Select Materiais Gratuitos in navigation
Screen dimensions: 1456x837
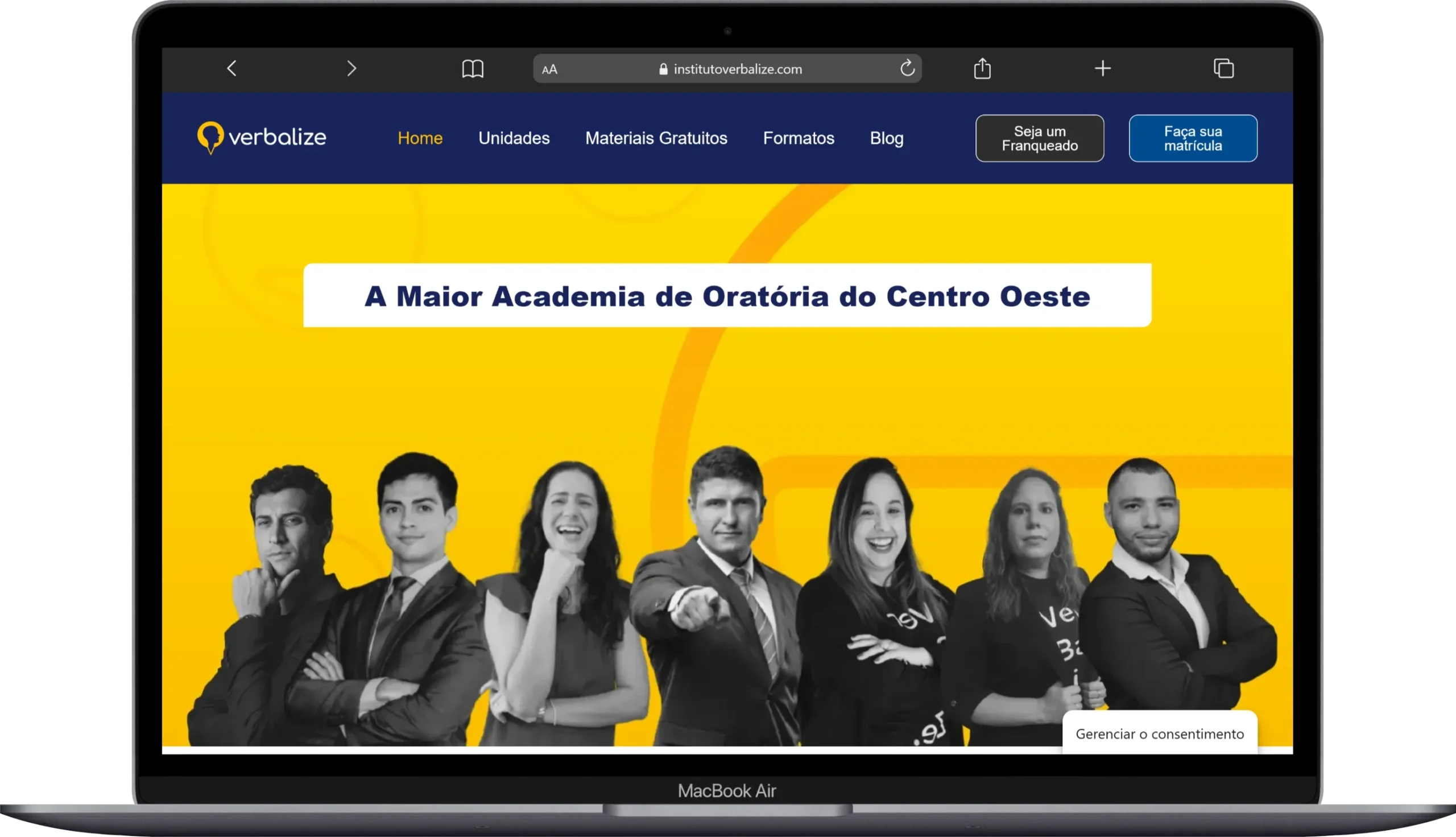tap(656, 138)
